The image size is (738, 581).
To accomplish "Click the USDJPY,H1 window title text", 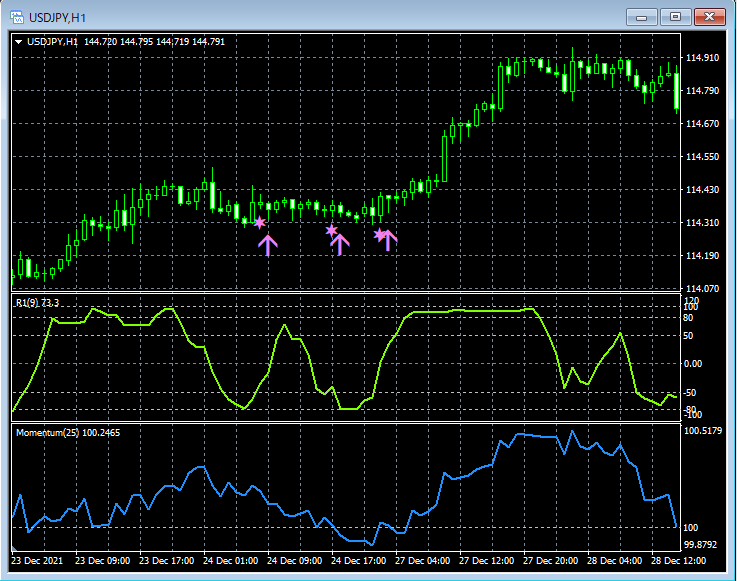I will point(57,18).
